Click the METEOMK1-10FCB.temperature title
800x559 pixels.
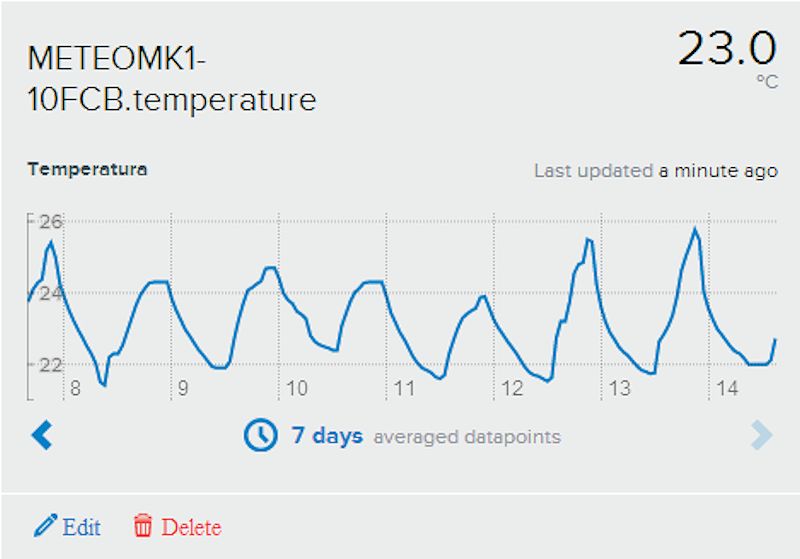point(171,79)
